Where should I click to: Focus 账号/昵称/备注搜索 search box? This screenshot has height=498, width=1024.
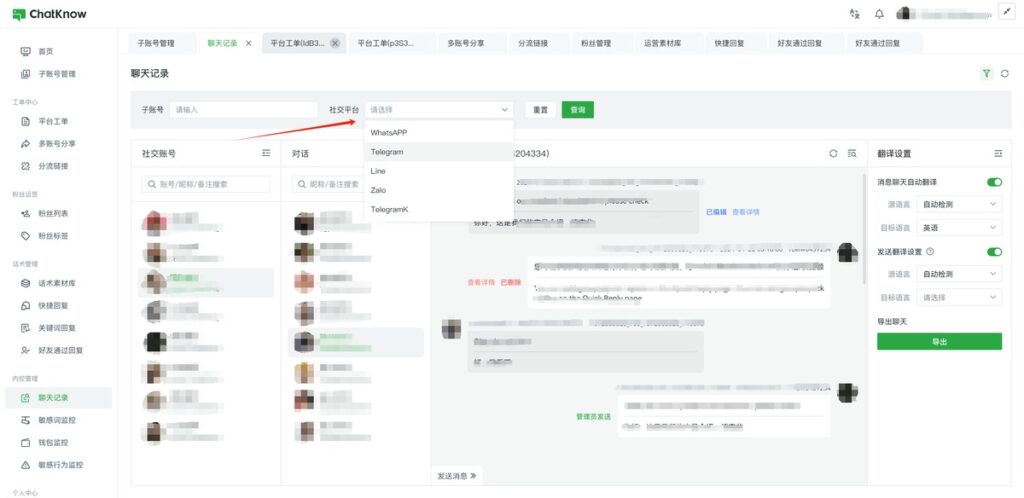pyautogui.click(x=206, y=184)
